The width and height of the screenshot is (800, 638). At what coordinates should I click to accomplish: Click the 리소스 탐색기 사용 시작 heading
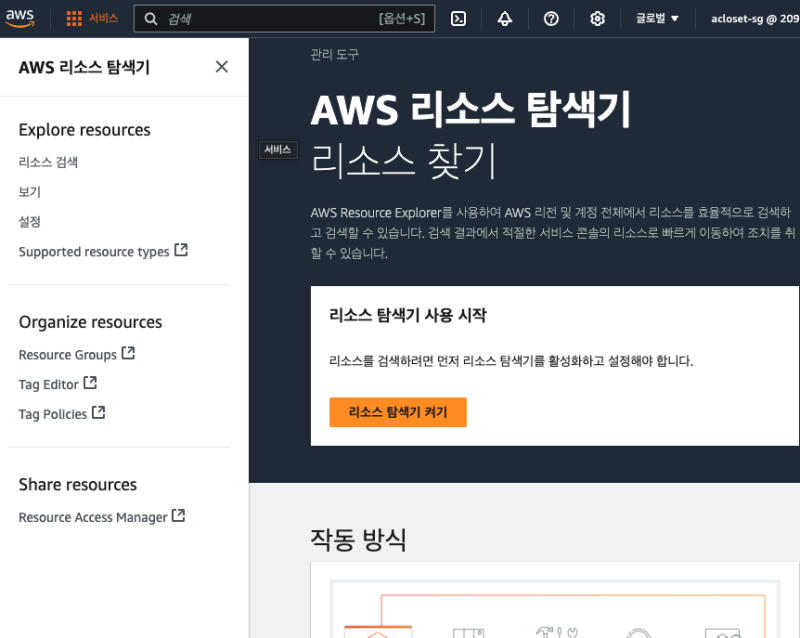408,315
